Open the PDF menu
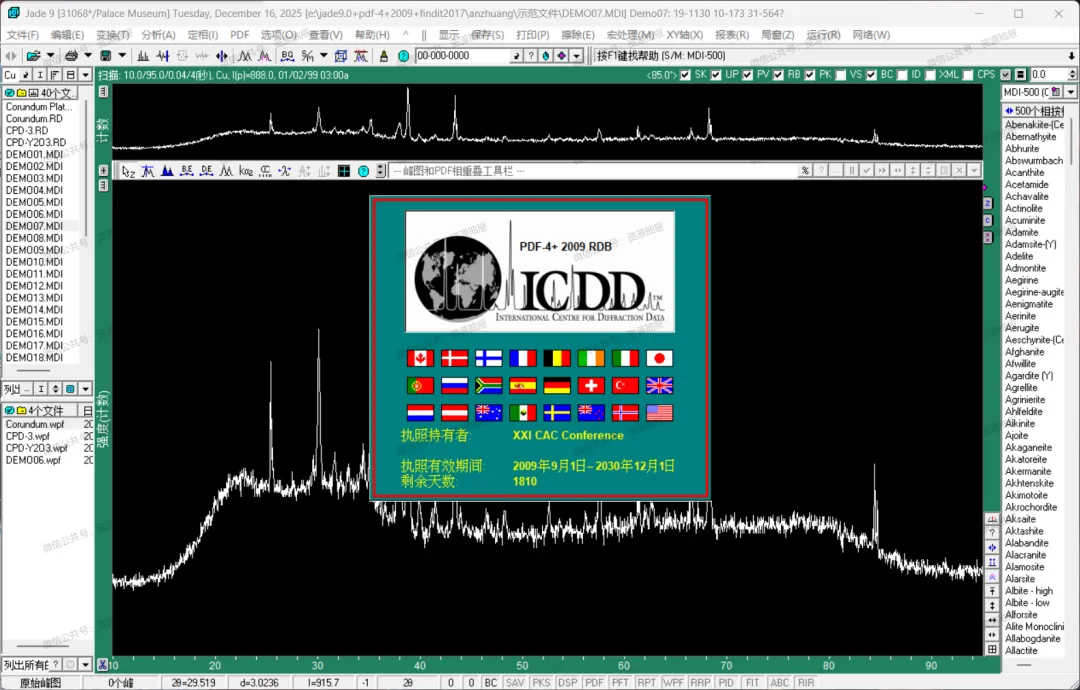This screenshot has width=1080, height=690. 240,34
